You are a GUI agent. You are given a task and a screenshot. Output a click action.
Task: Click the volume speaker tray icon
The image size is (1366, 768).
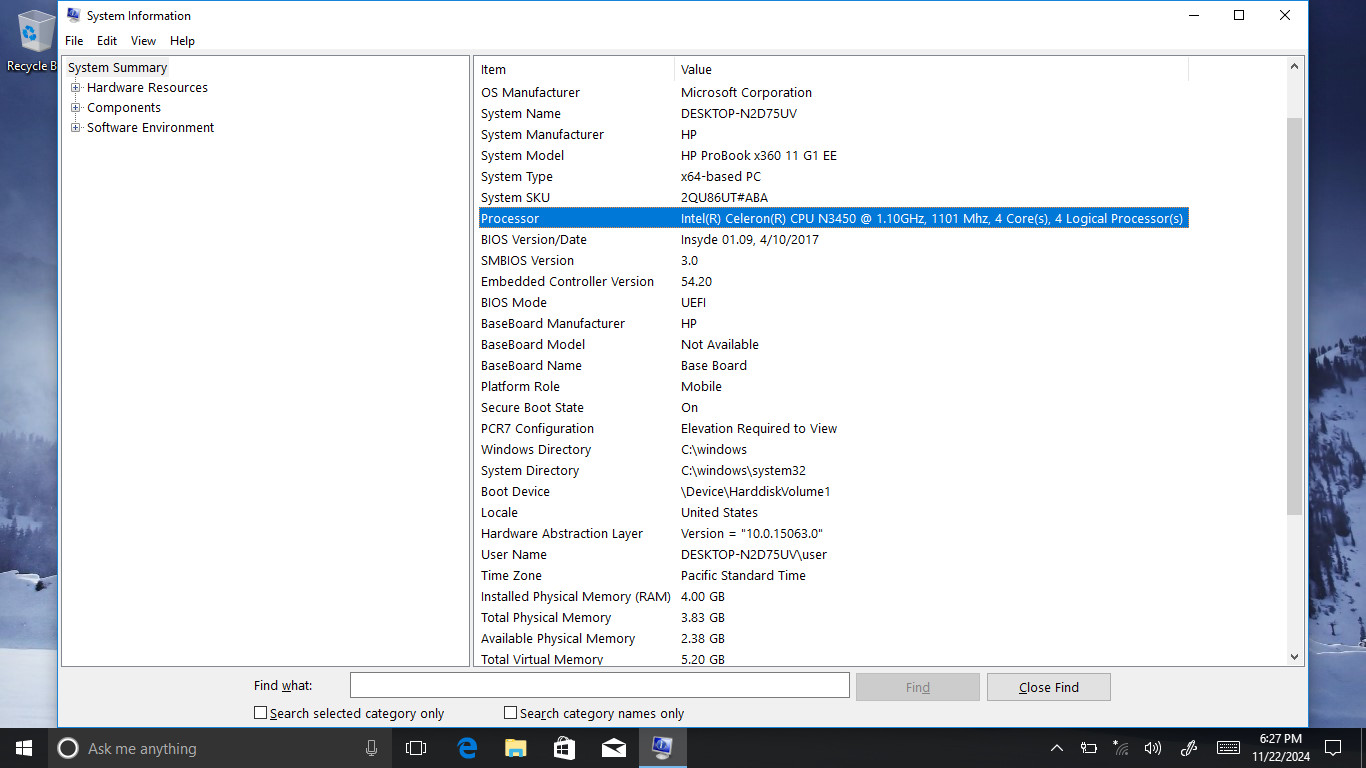[x=1152, y=748]
